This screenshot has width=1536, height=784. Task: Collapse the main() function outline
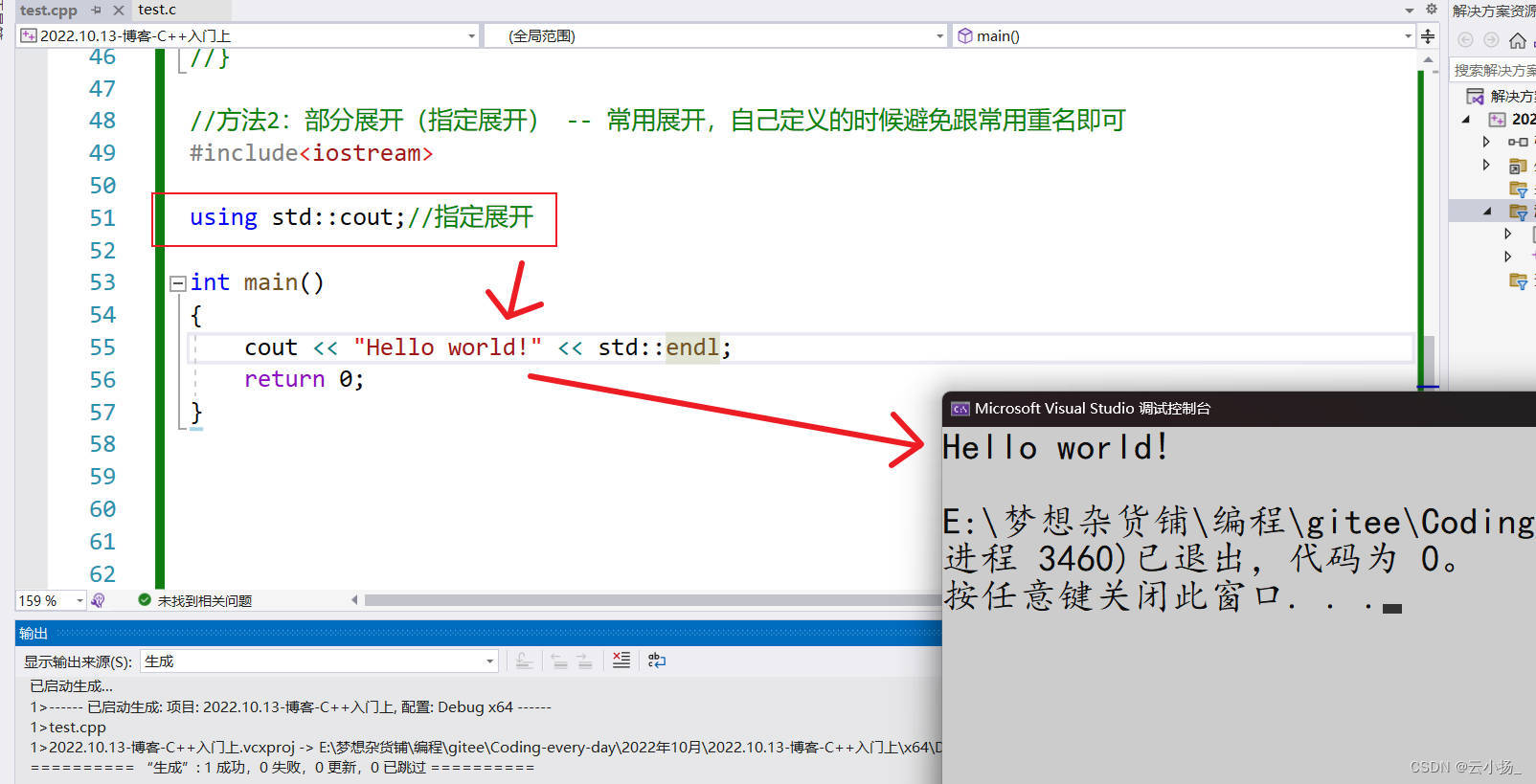point(177,283)
